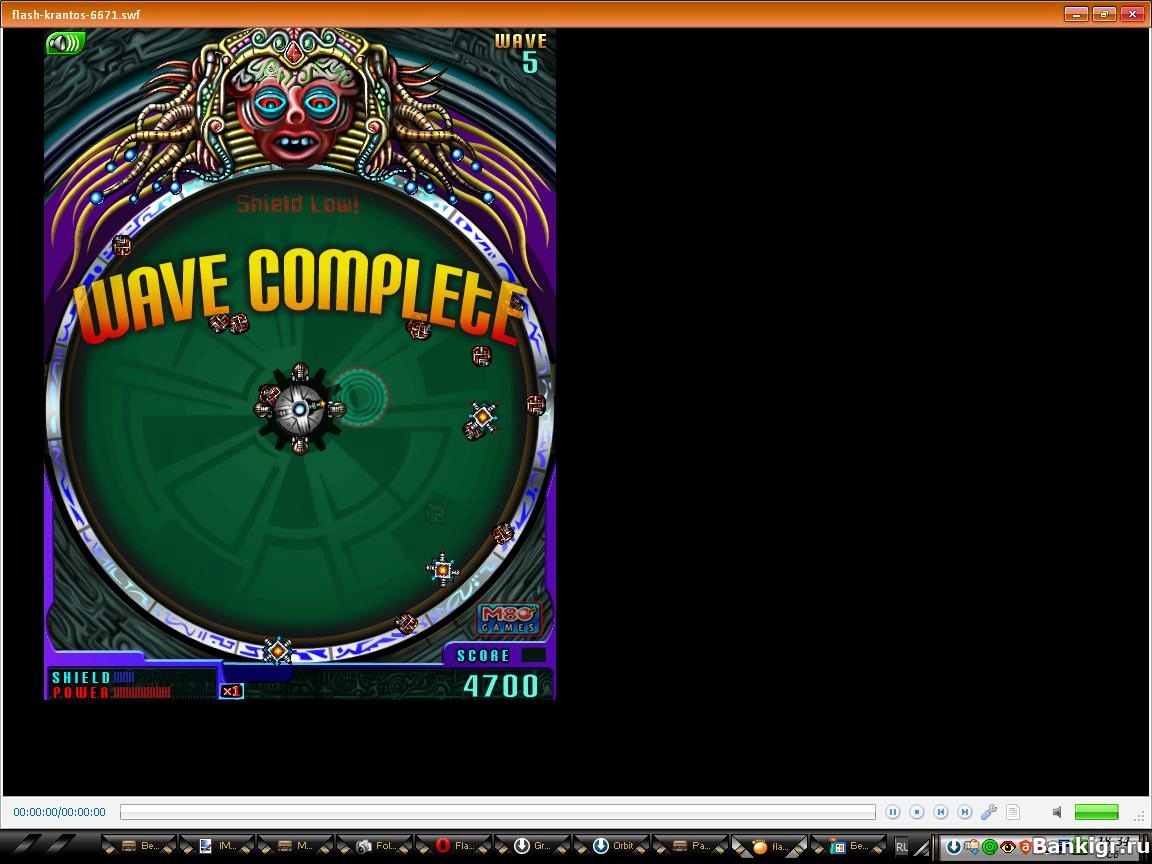Click the central turret ship
The width and height of the screenshot is (1152, 864).
[300, 409]
